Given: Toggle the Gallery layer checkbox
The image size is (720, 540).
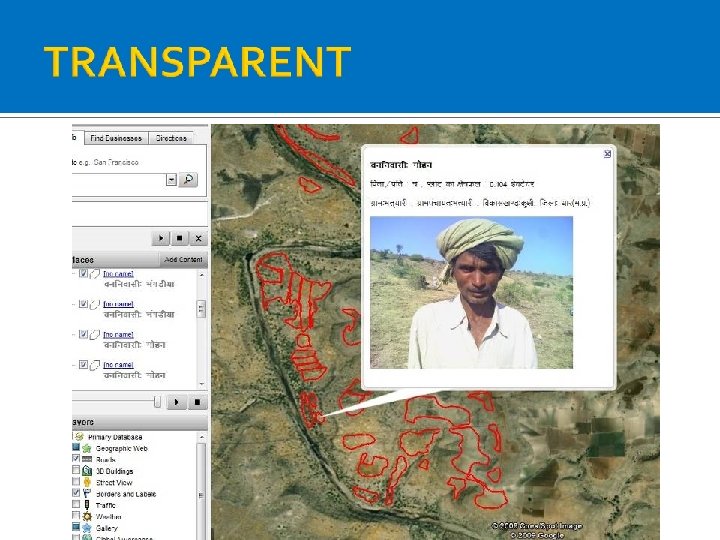Looking at the screenshot, I should 76,527.
